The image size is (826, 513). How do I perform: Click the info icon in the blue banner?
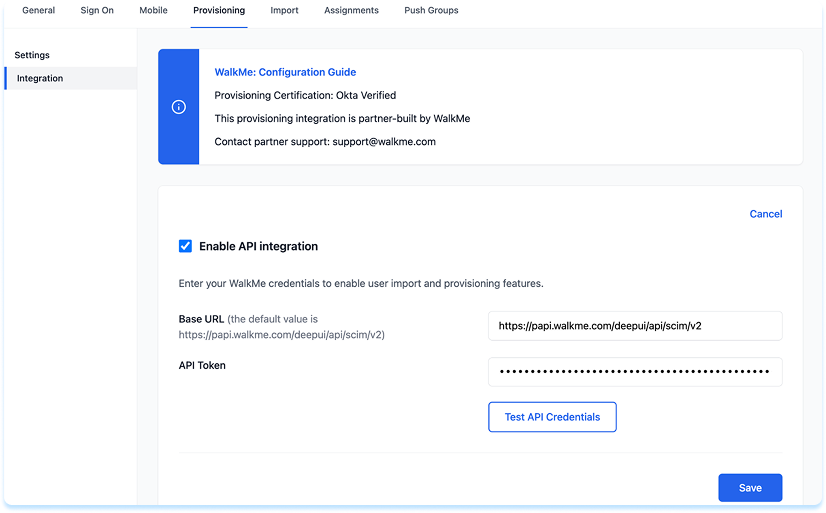click(179, 107)
